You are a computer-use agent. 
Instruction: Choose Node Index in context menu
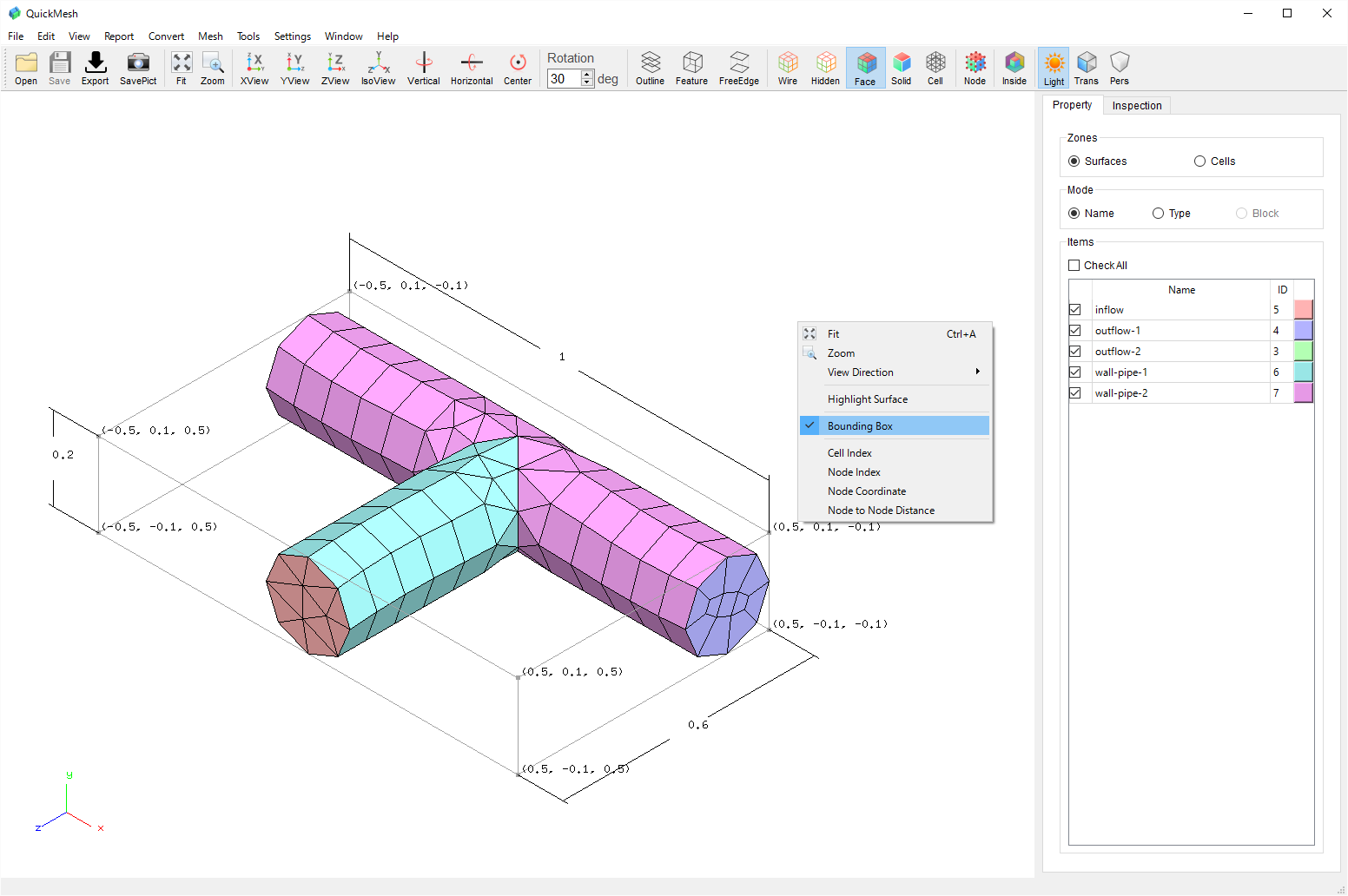[895, 472]
